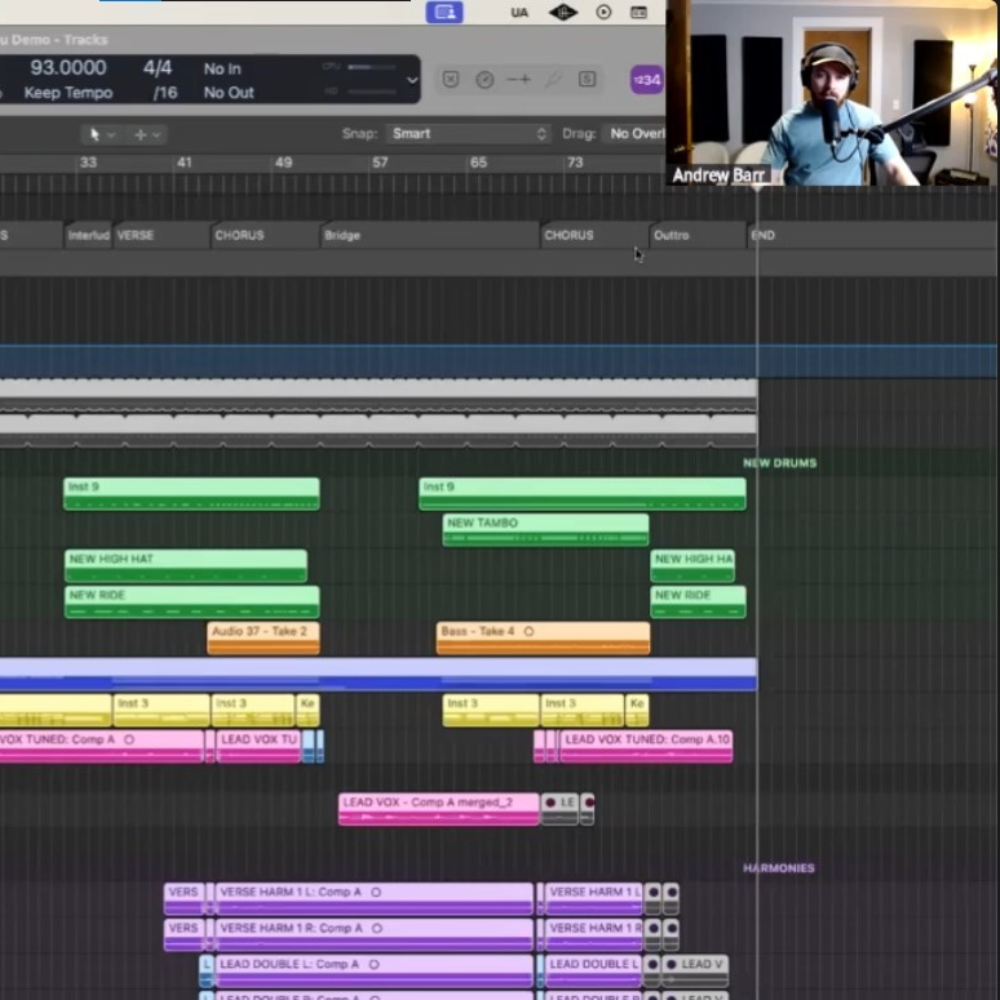Toggle the Replace mode button

coord(451,80)
